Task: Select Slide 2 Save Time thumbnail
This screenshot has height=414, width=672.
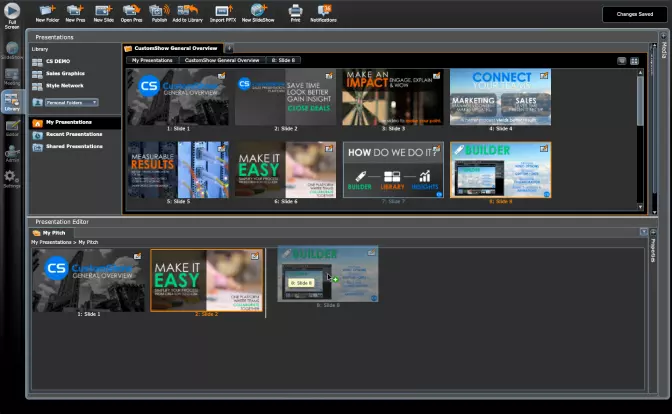Action: point(285,97)
